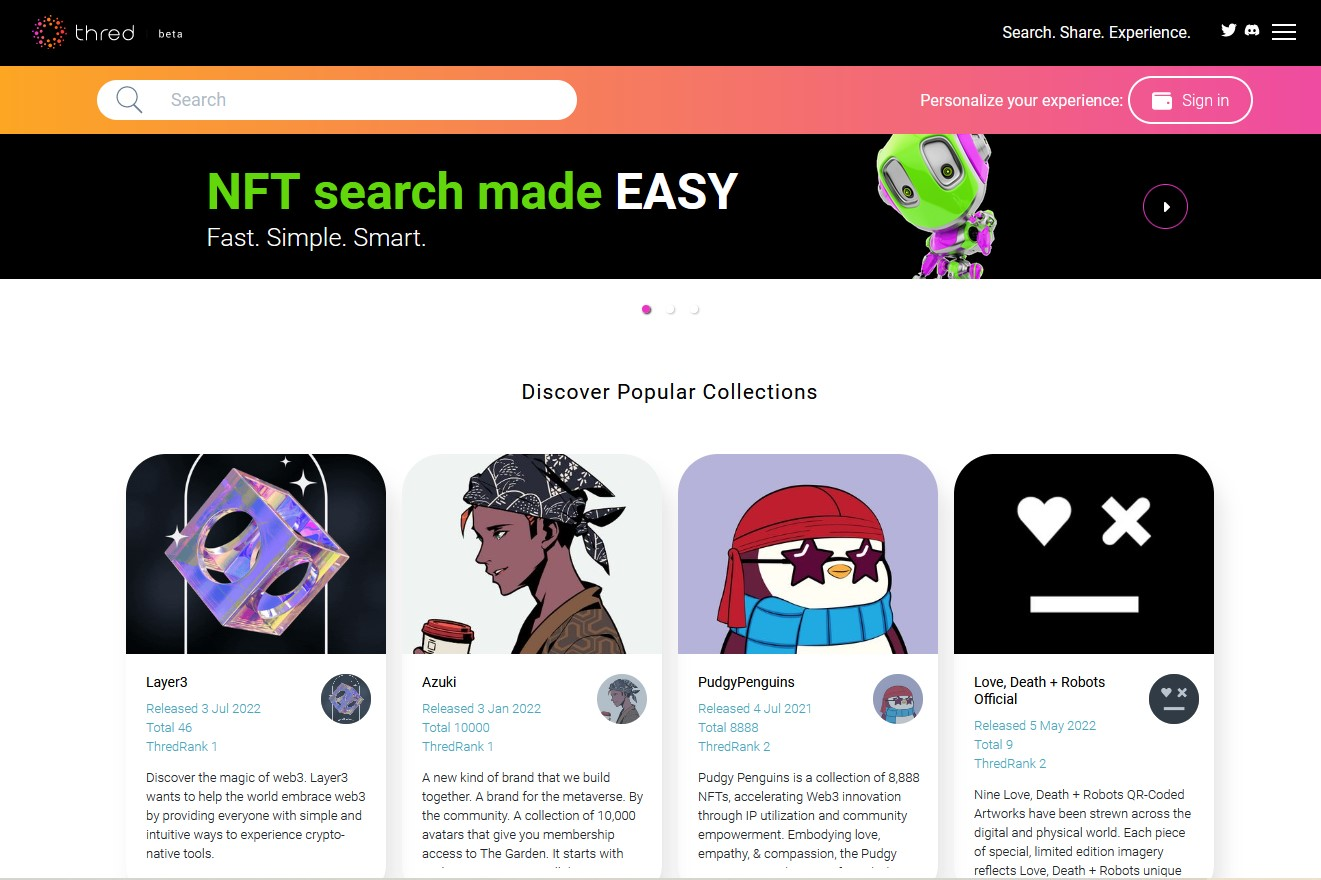Select the second carousel dot
The image size is (1321, 880).
click(x=671, y=310)
